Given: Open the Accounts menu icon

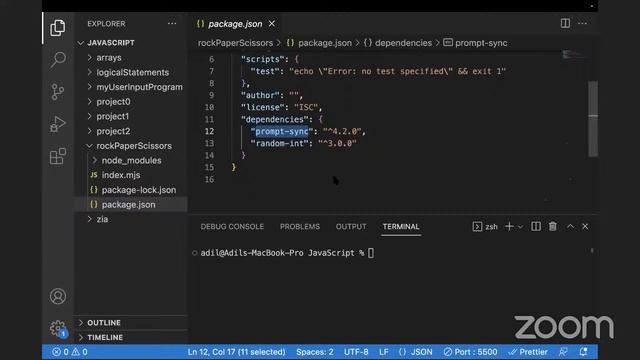Looking at the screenshot, I should pos(58,296).
